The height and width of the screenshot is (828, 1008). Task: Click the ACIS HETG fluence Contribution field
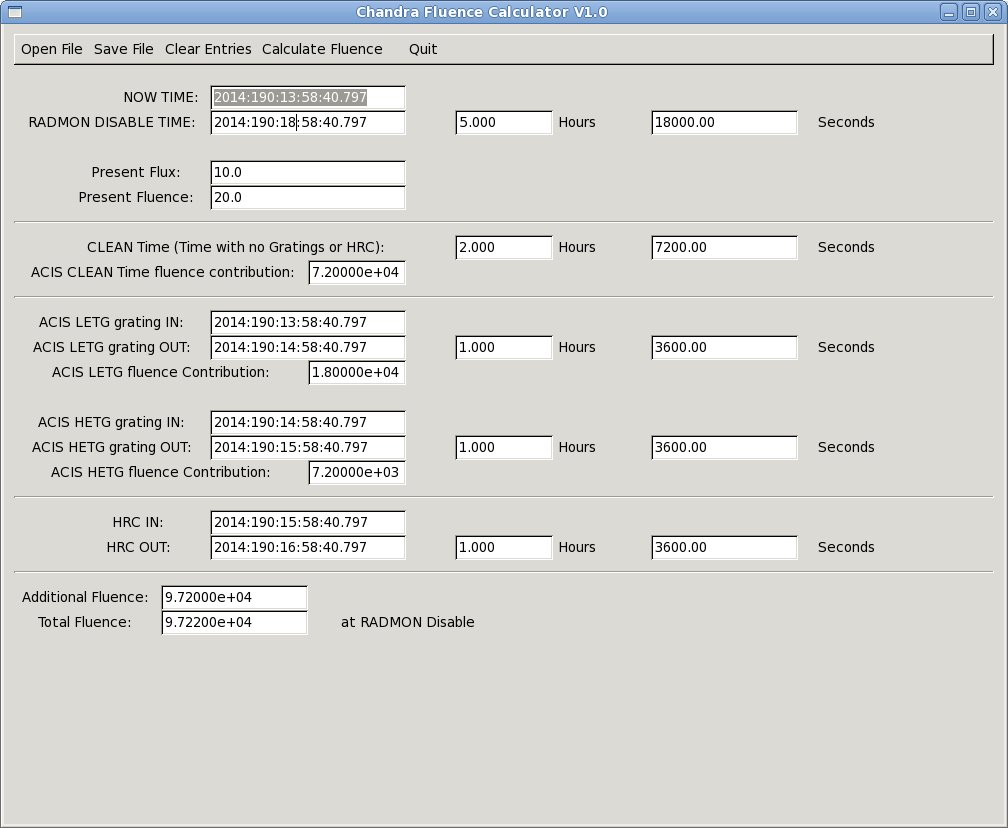click(356, 472)
